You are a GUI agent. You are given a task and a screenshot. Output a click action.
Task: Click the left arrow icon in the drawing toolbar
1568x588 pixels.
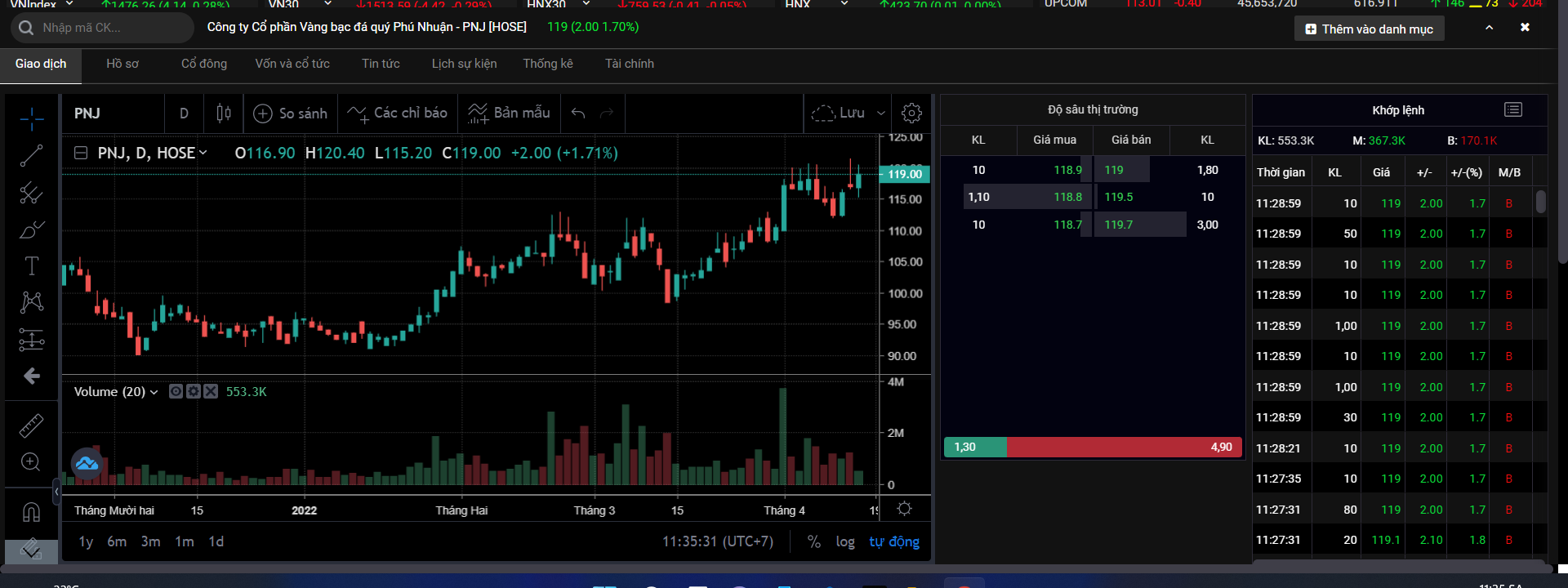32,376
